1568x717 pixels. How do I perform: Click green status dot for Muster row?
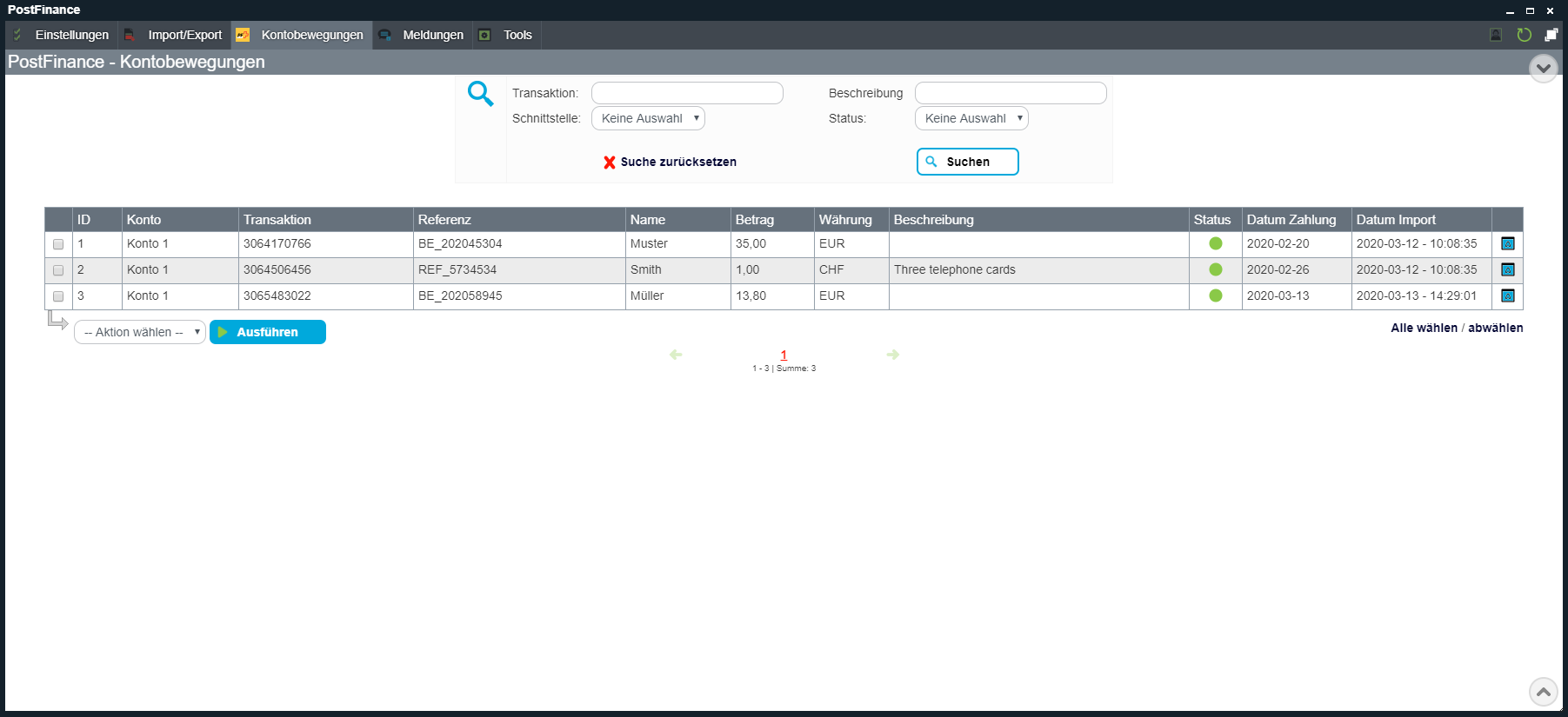click(x=1216, y=244)
